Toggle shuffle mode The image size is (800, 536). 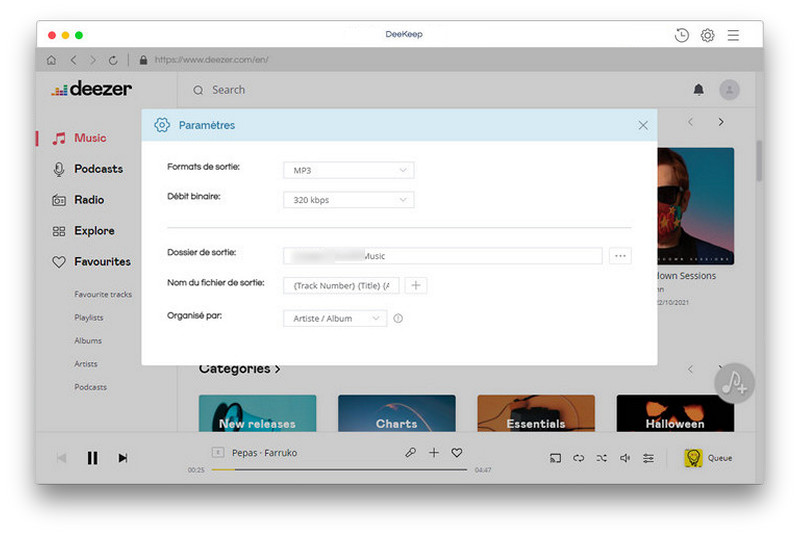(602, 458)
